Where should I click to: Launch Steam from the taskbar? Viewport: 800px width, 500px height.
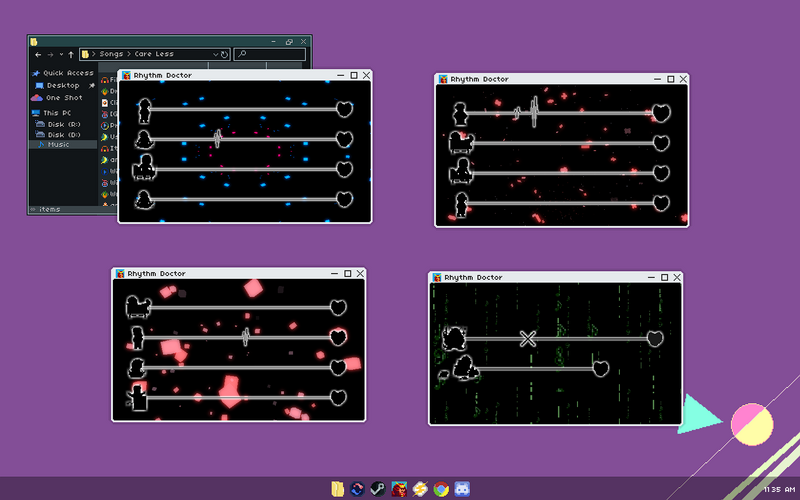378,489
